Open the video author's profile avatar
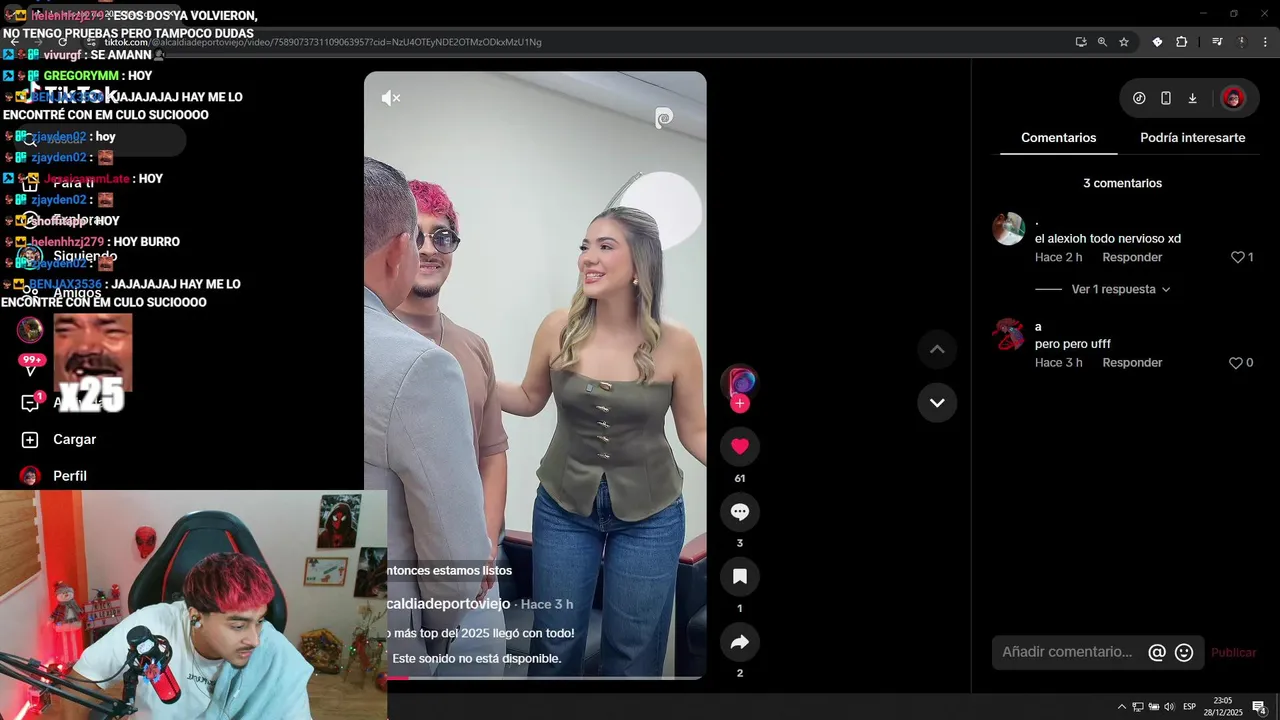This screenshot has height=720, width=1280. 740,383
